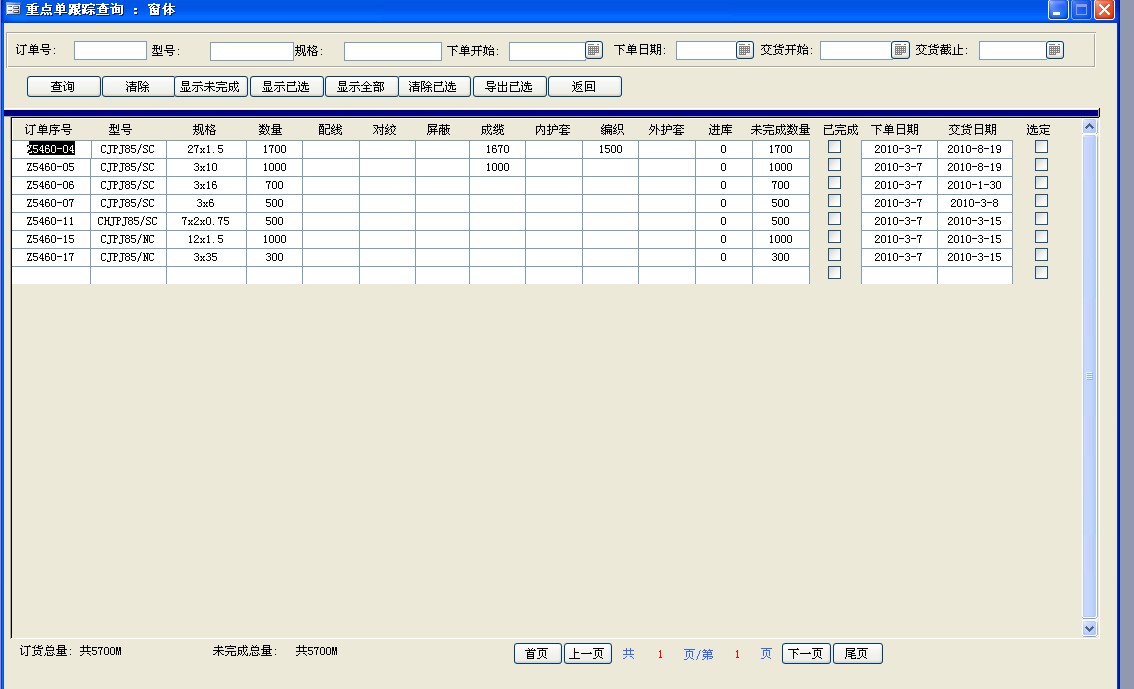Open calendar picker for 交货开始 field
This screenshot has height=689, width=1134.
(x=900, y=50)
